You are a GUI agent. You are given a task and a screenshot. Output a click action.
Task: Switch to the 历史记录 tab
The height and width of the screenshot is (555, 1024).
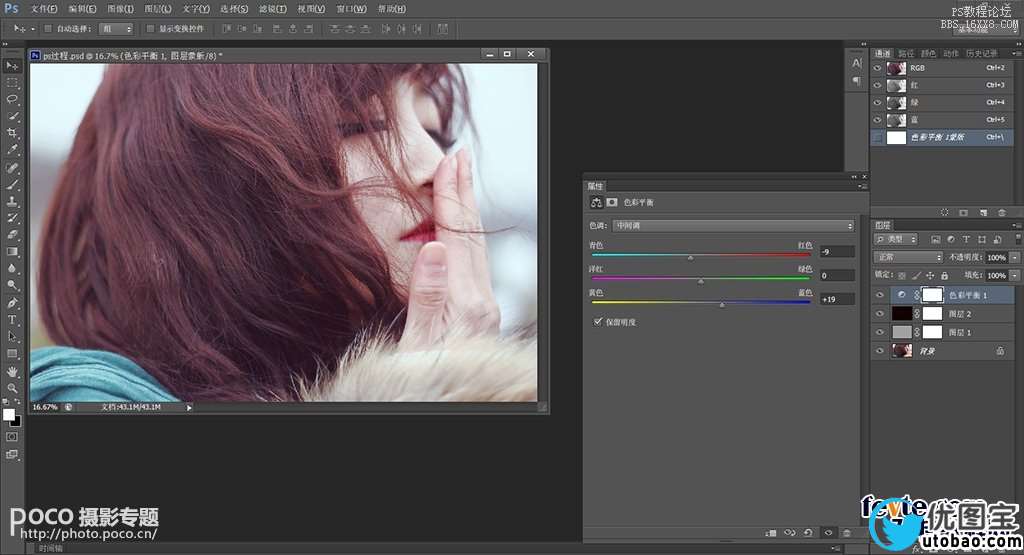coord(982,54)
